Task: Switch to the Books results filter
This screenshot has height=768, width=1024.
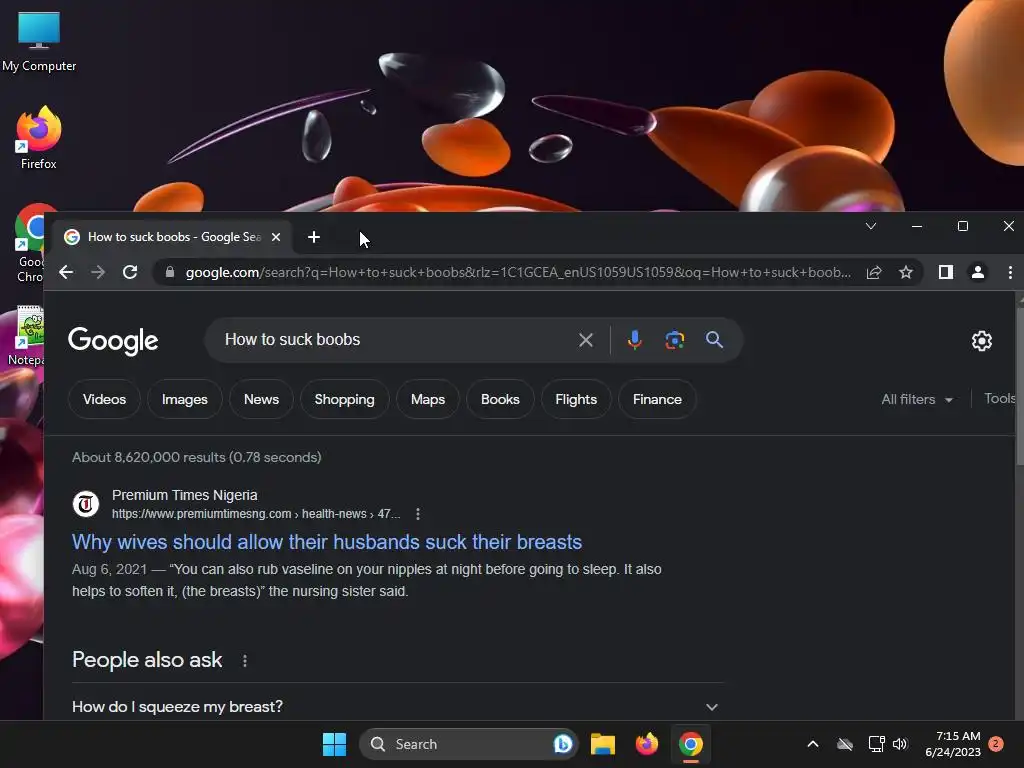Action: point(500,399)
